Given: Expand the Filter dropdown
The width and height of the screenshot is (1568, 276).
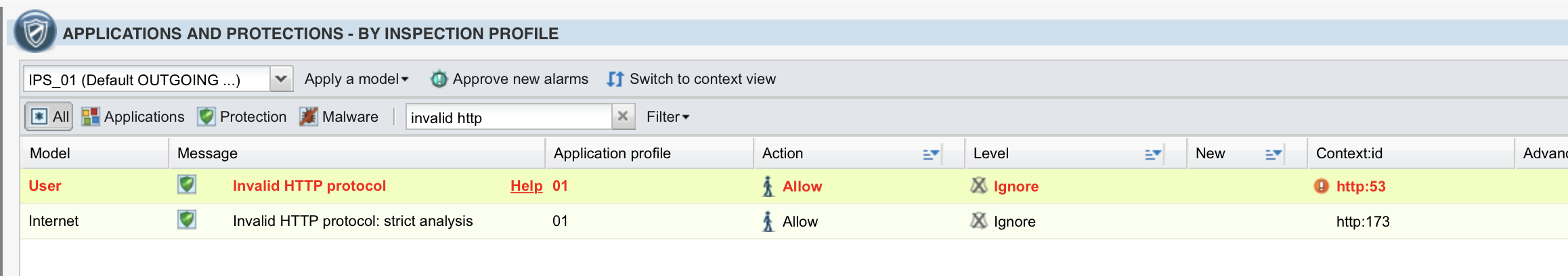Looking at the screenshot, I should pos(668,117).
